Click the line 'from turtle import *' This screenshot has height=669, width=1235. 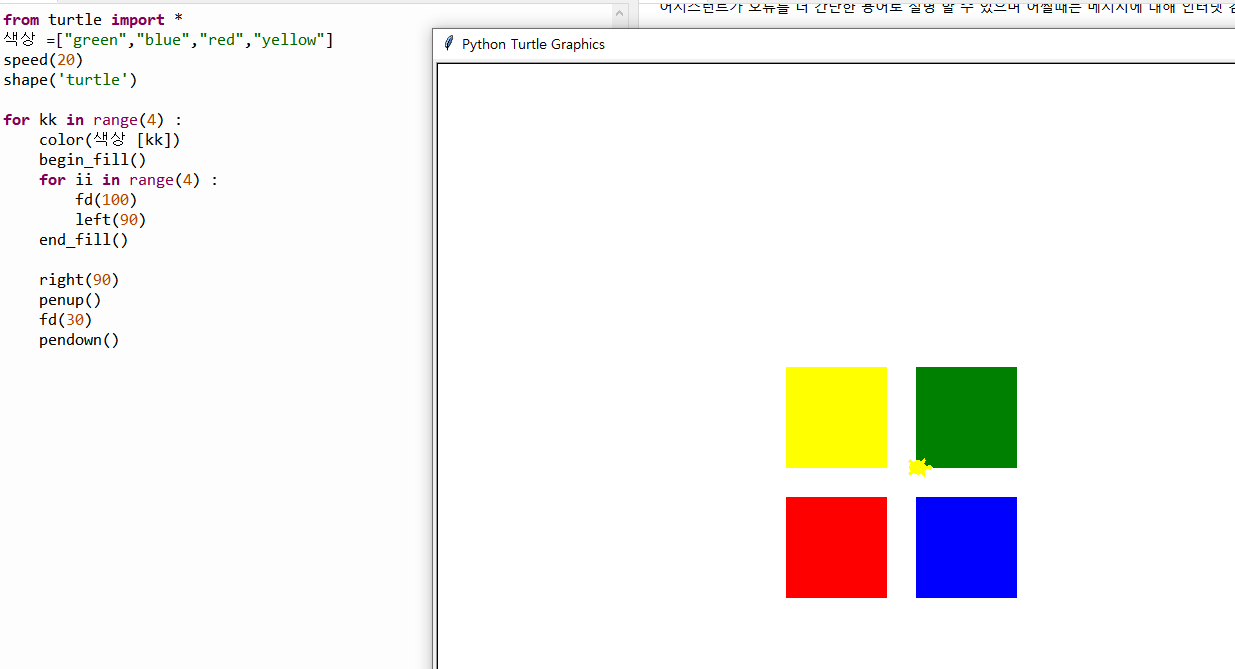pyautogui.click(x=93, y=20)
